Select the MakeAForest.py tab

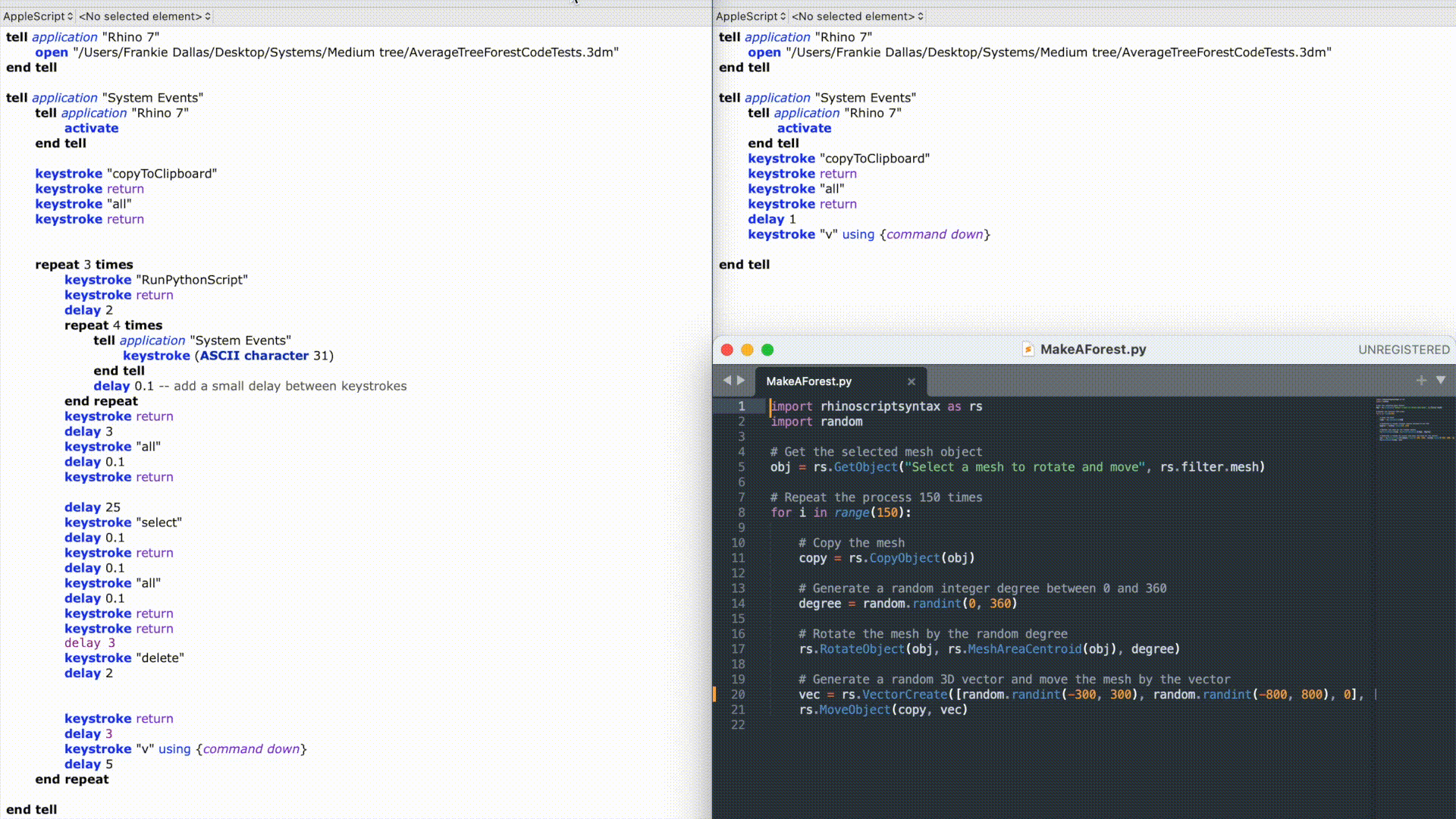[808, 381]
